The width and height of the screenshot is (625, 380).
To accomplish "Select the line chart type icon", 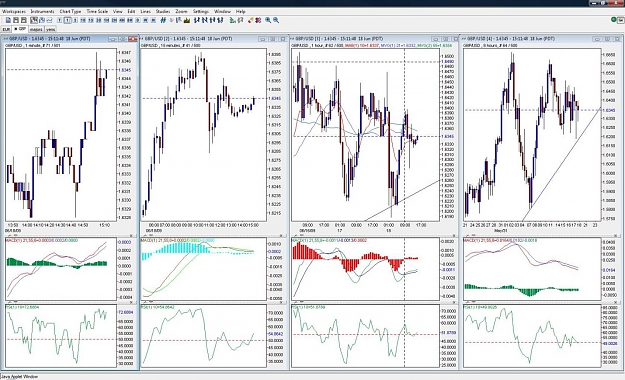I will point(49,20).
